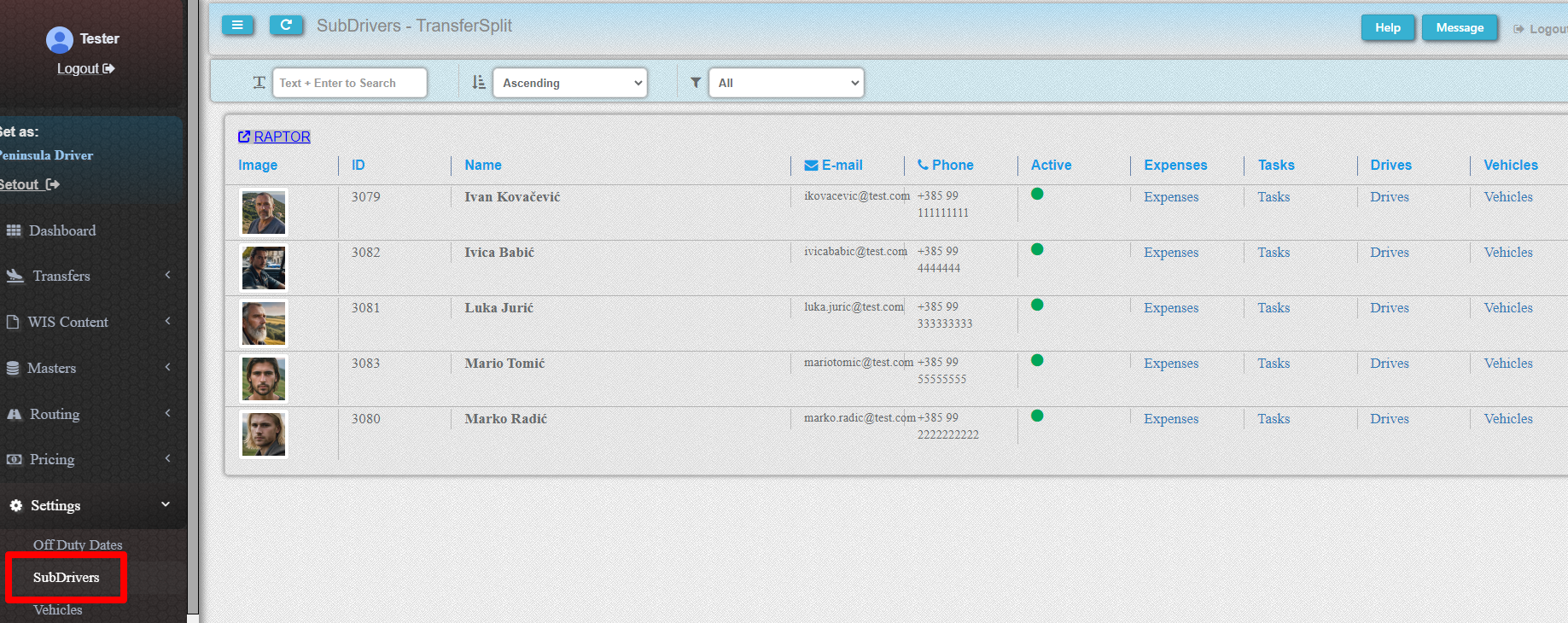Click the sort order icon

479,83
